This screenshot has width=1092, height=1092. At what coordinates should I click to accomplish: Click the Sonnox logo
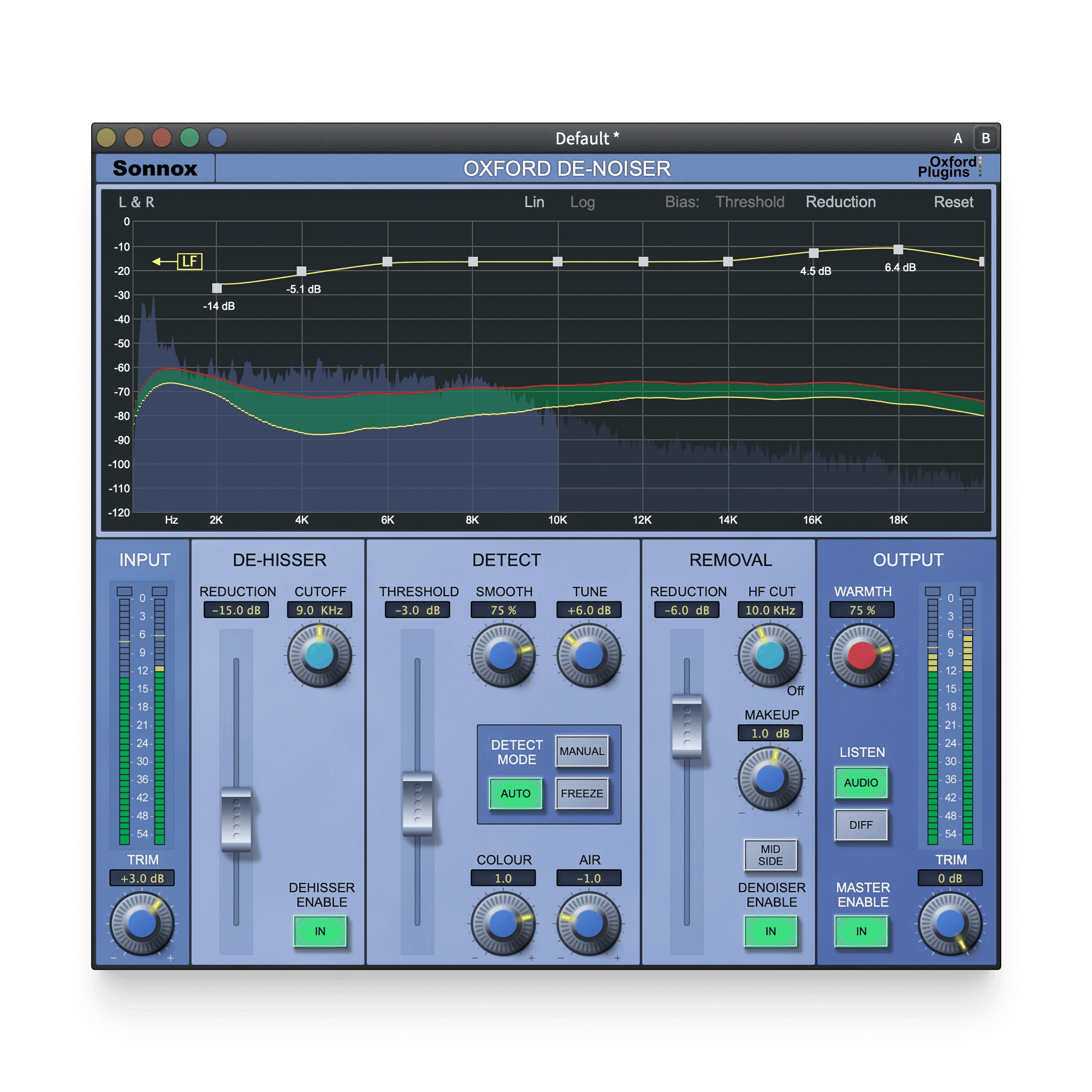tap(155, 168)
